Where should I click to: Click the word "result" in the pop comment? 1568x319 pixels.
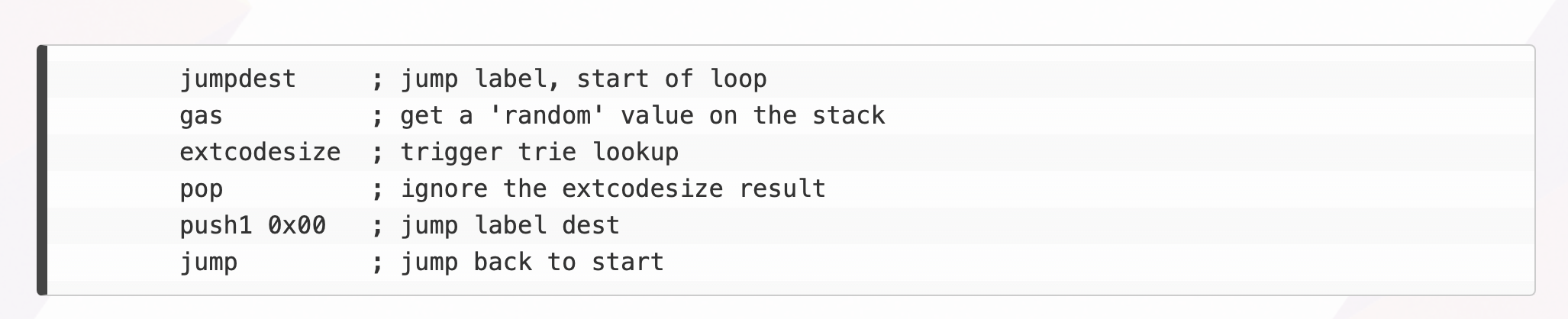[782, 189]
